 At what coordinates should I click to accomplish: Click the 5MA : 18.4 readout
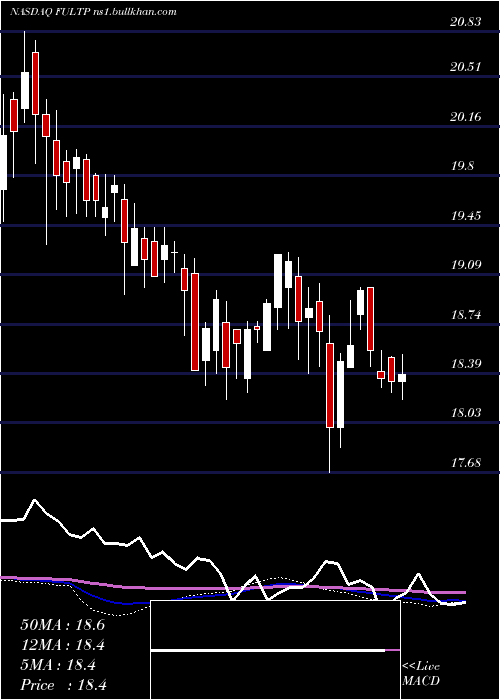coord(58,665)
